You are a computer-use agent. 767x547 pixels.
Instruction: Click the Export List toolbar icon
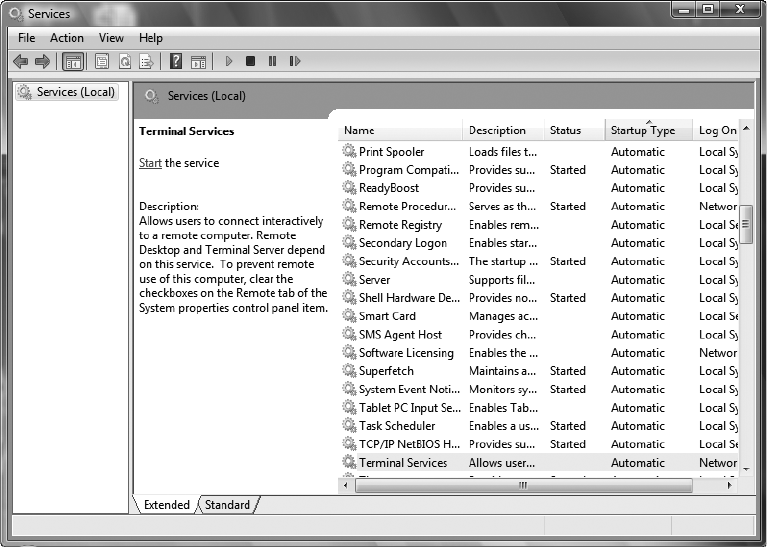[146, 62]
